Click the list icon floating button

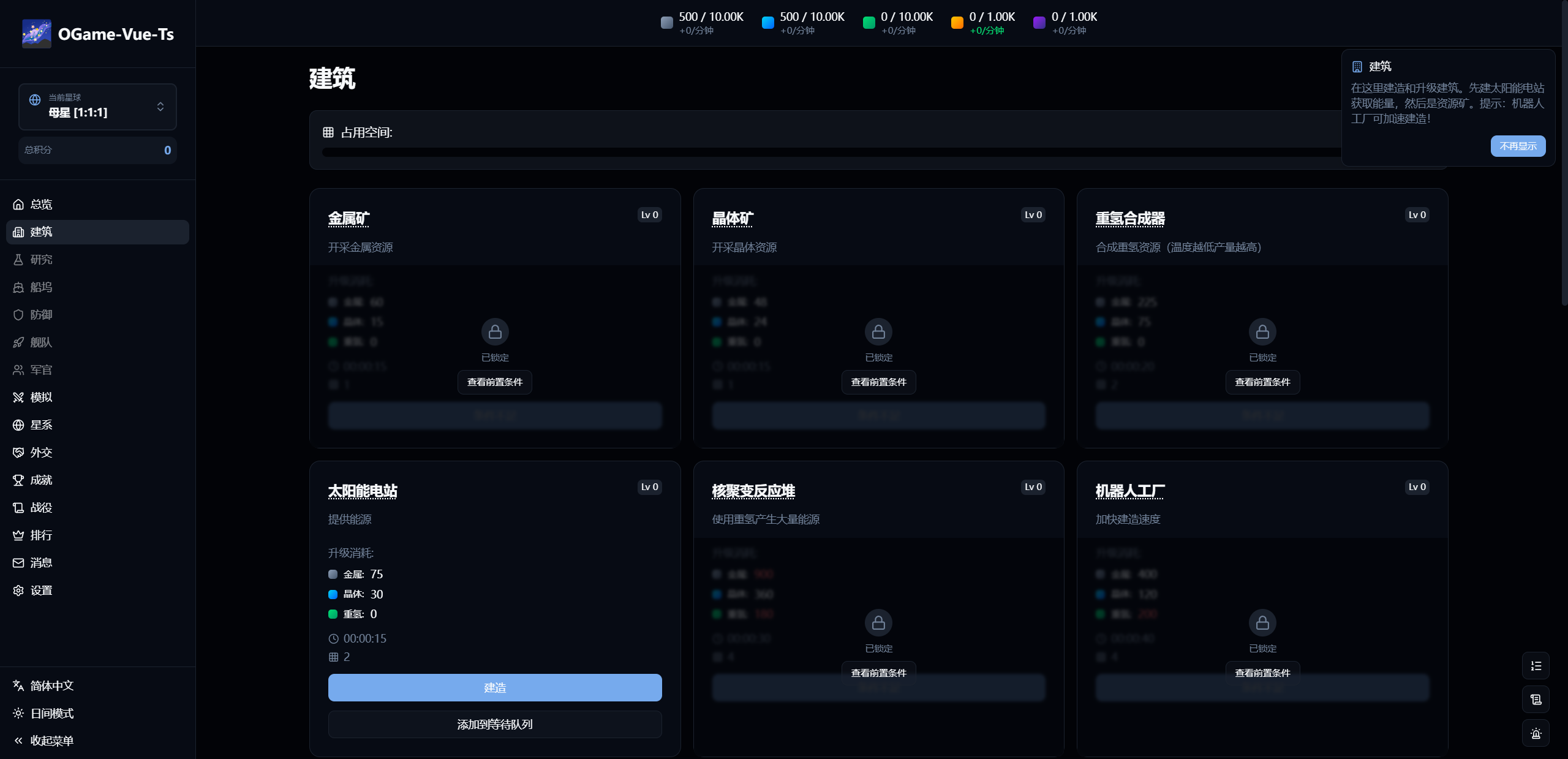1536,666
